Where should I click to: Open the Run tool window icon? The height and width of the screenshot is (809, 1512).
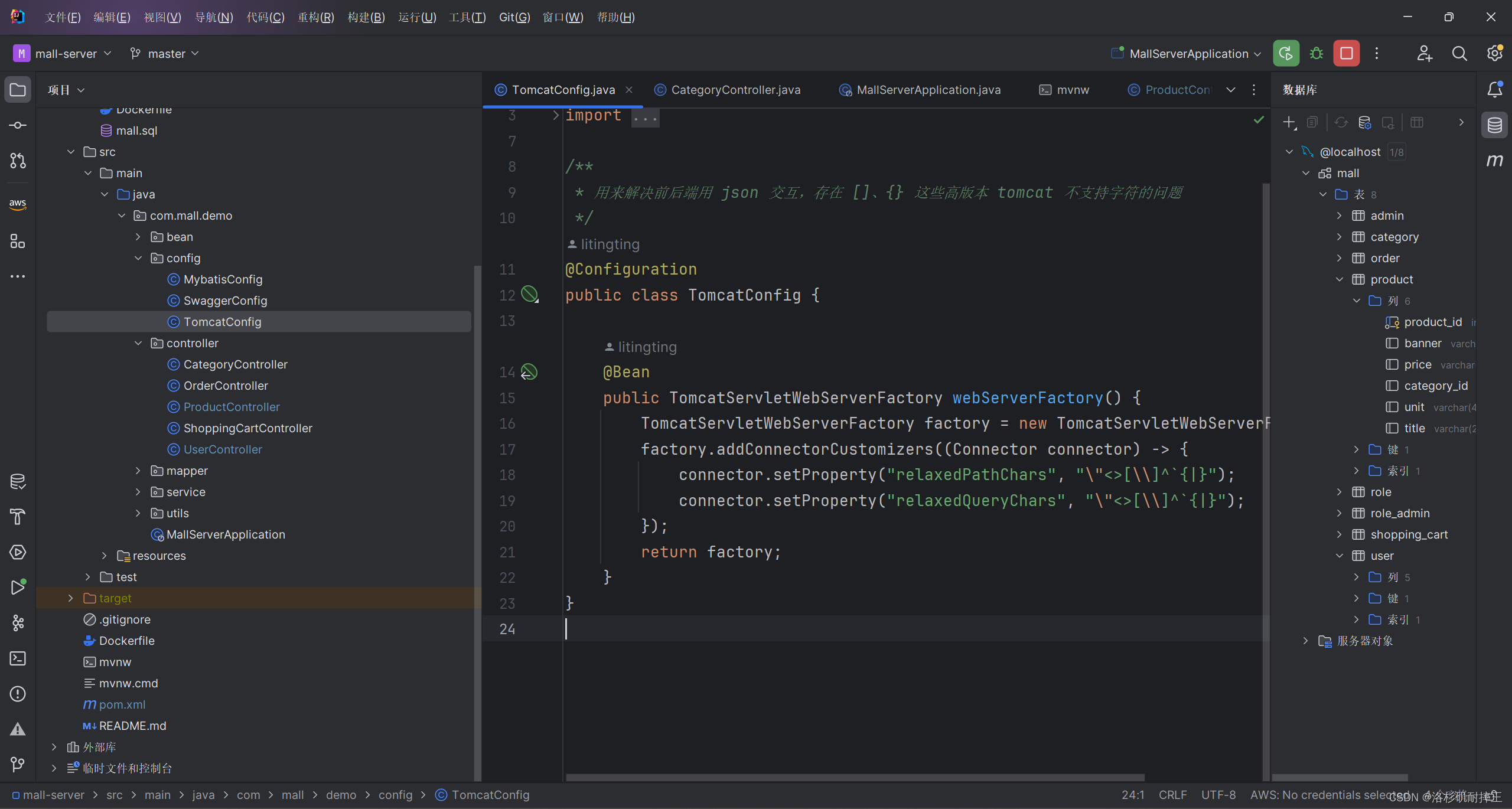(x=18, y=588)
